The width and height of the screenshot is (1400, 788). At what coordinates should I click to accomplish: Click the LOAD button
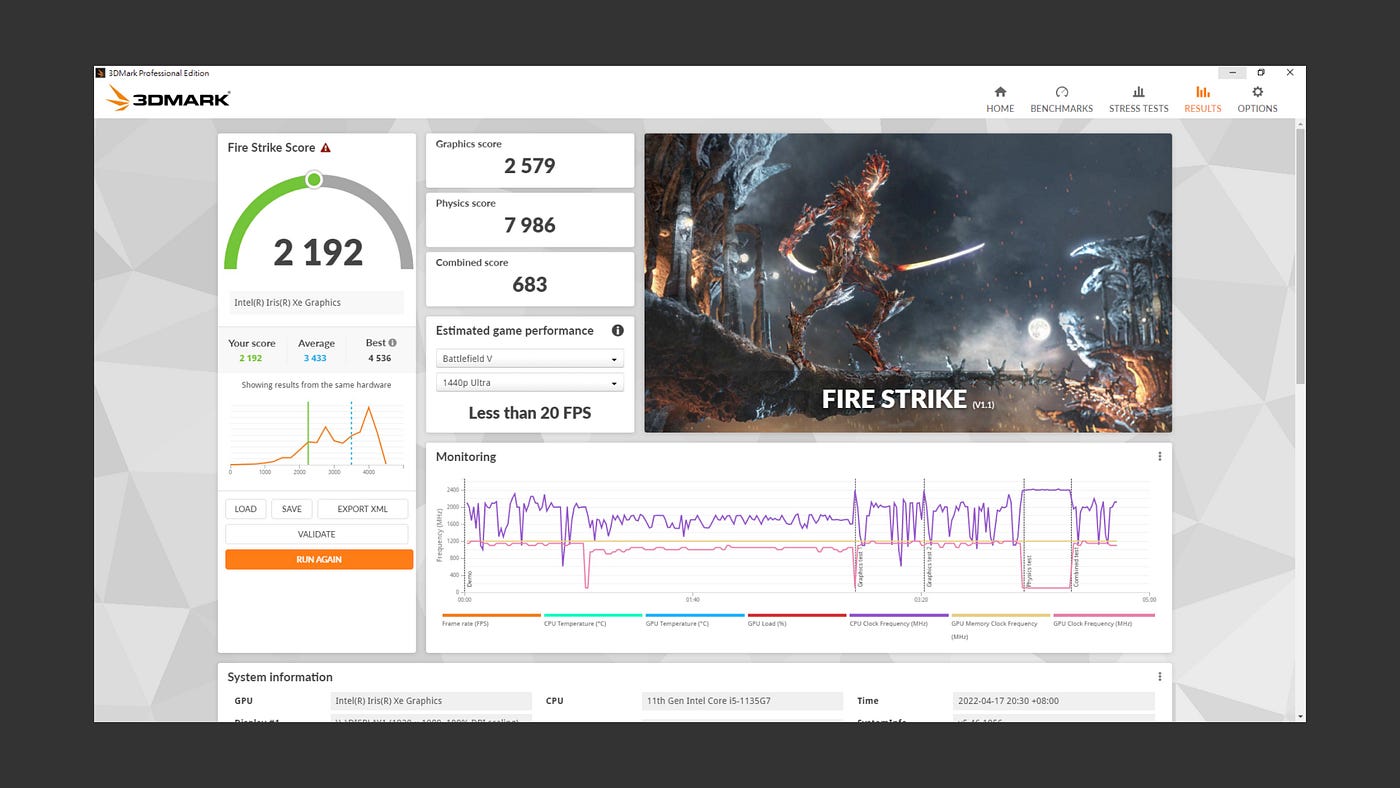click(246, 509)
